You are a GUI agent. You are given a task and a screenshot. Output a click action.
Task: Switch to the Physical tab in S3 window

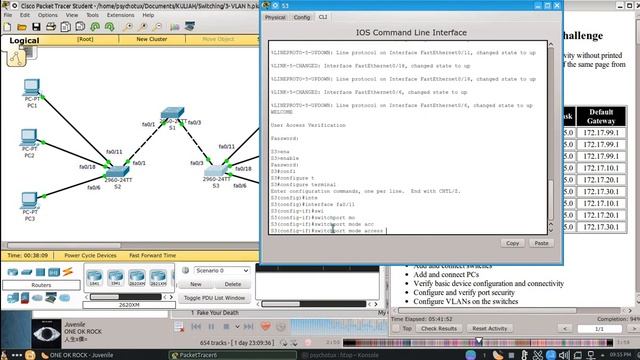coord(275,17)
